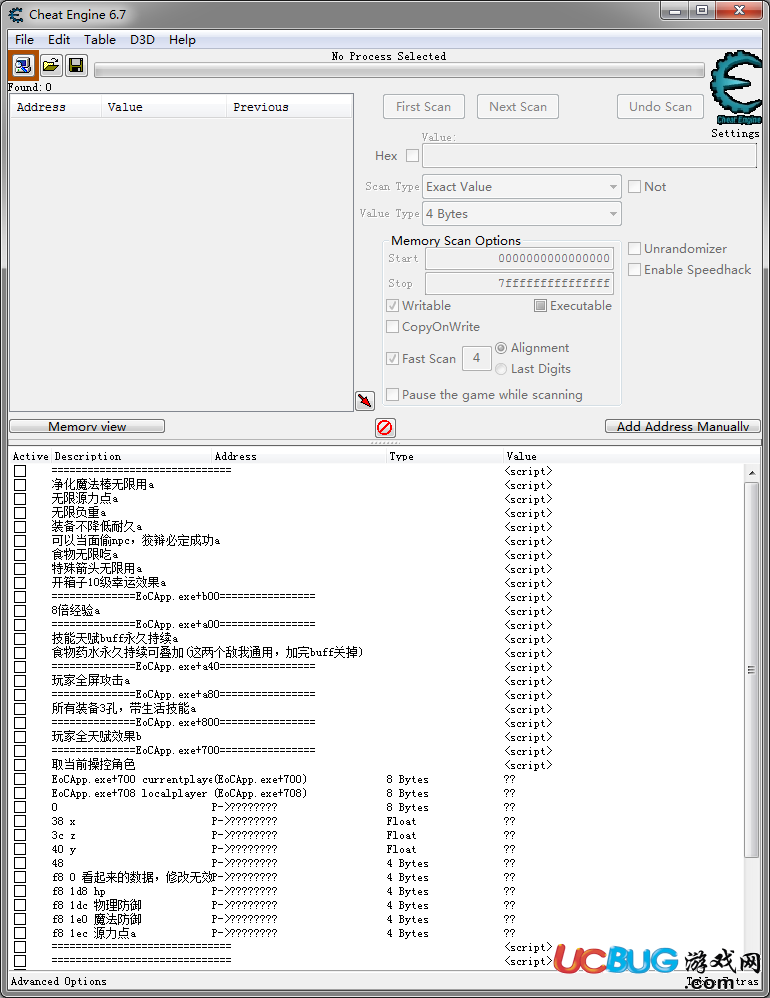
Task: Click Add Address Manually
Action: pyautogui.click(x=683, y=426)
